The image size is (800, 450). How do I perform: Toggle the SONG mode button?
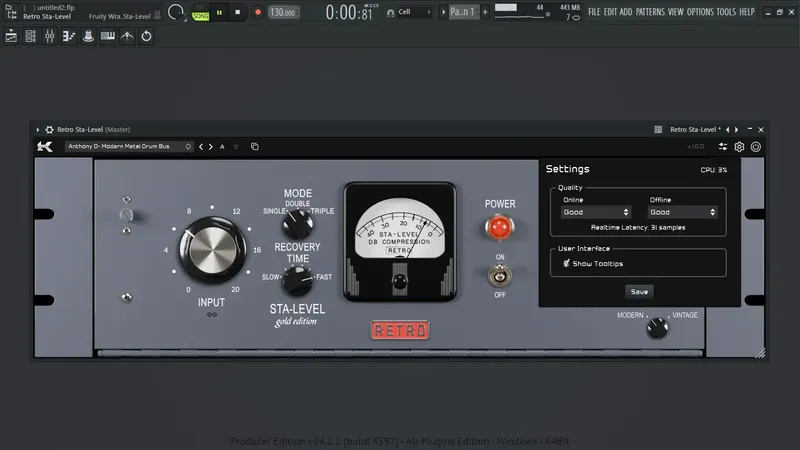point(201,16)
